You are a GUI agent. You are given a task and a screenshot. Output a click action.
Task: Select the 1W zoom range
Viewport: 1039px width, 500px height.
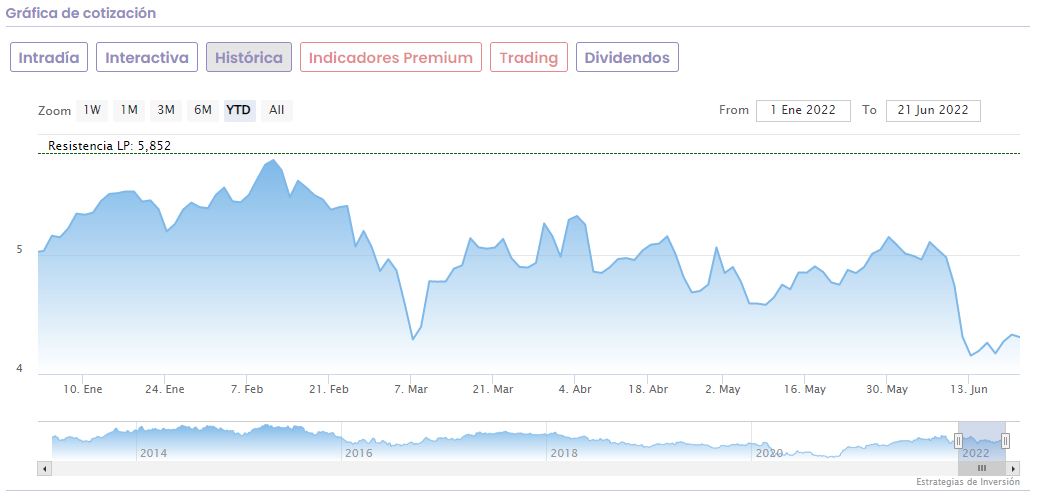click(92, 110)
